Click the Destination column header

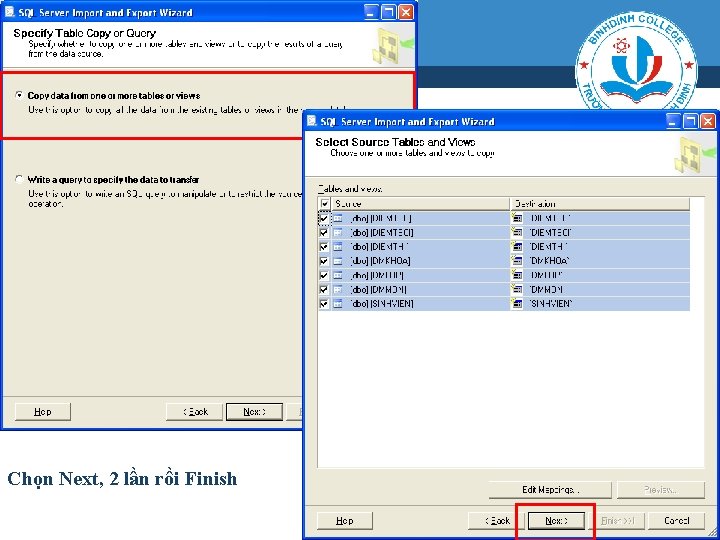click(600, 203)
